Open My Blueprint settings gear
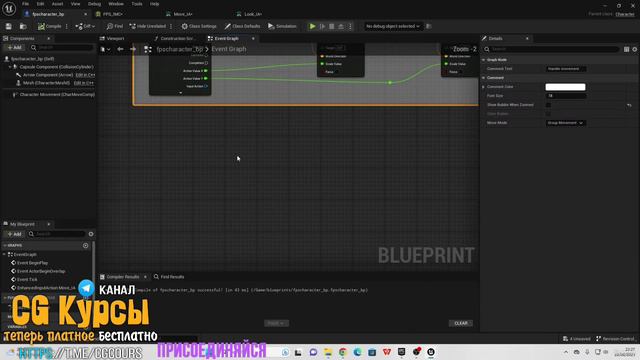 coord(91,234)
